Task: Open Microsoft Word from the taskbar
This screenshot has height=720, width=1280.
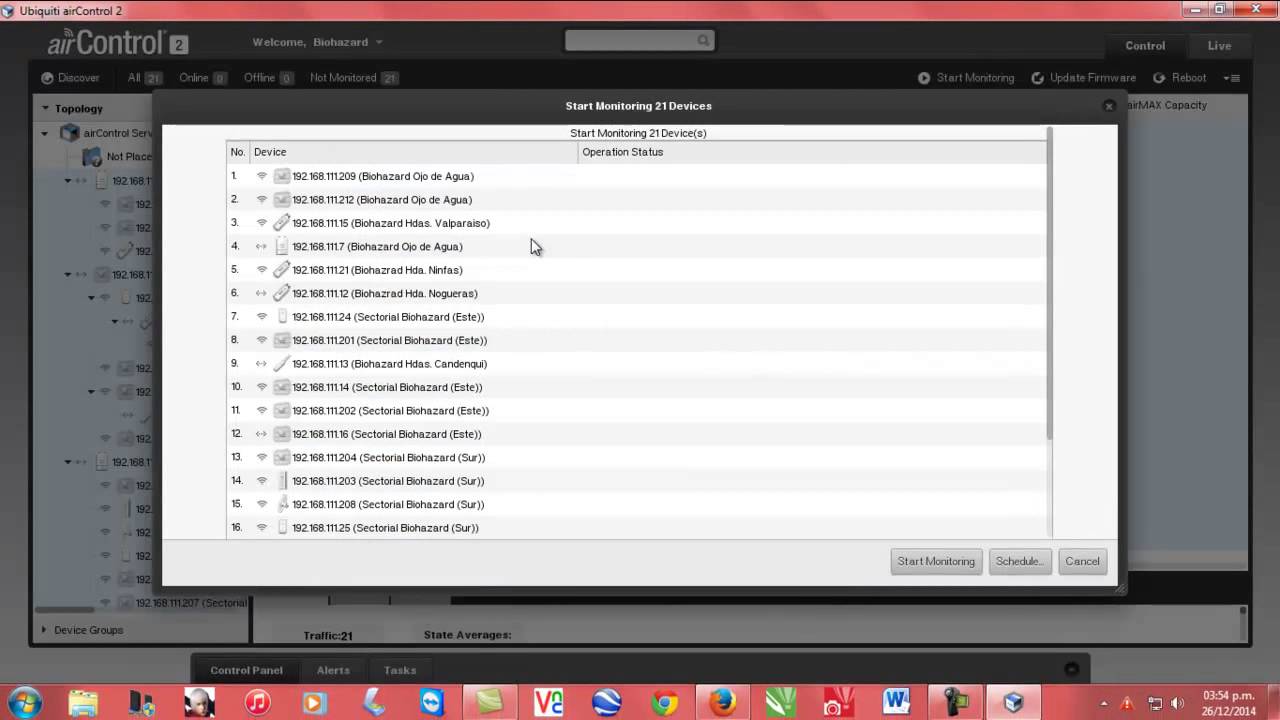Action: coord(896,703)
